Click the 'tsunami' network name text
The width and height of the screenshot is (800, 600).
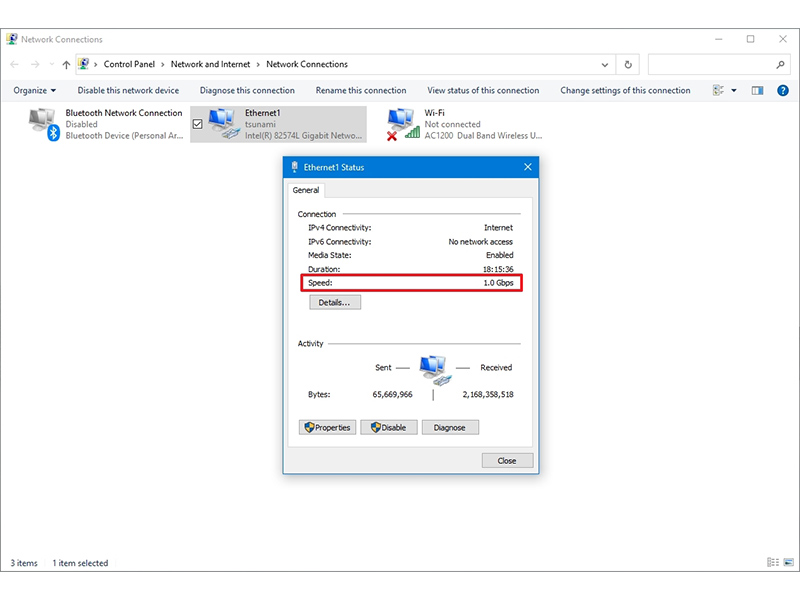tap(260, 124)
